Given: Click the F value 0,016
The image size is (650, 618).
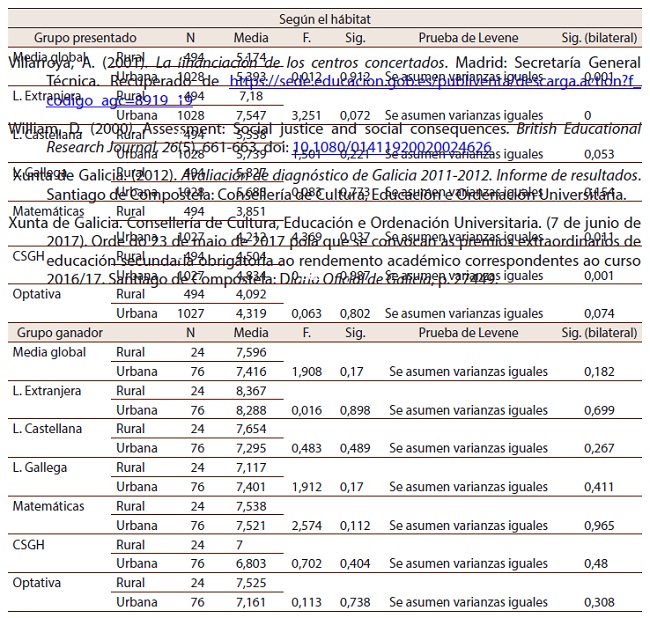Looking at the screenshot, I should tap(306, 410).
